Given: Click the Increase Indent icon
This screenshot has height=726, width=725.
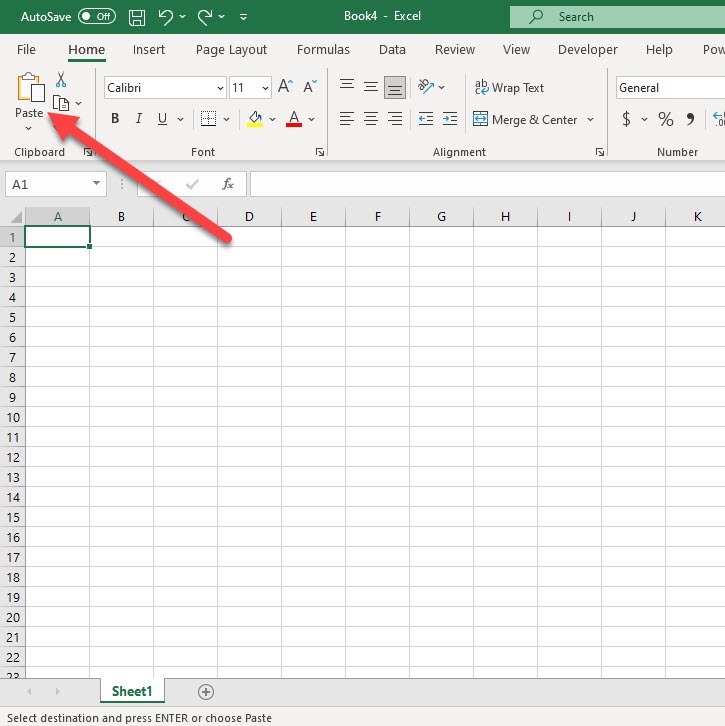Looking at the screenshot, I should click(450, 119).
